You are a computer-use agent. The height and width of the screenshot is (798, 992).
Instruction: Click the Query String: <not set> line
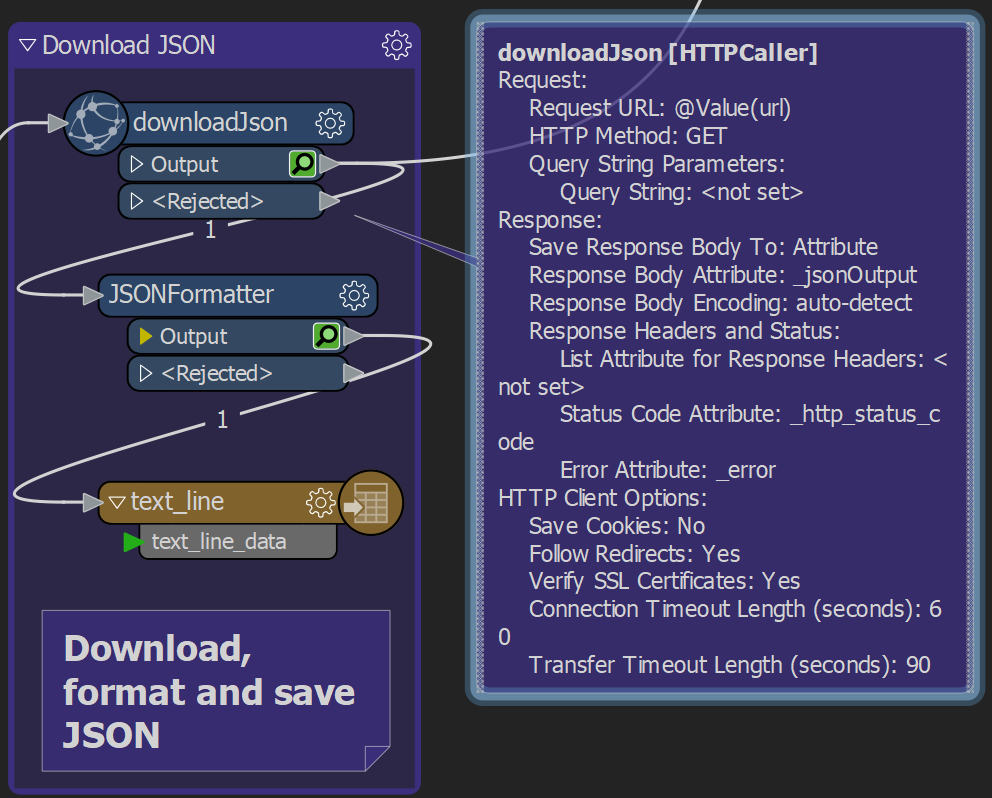[x=681, y=192]
